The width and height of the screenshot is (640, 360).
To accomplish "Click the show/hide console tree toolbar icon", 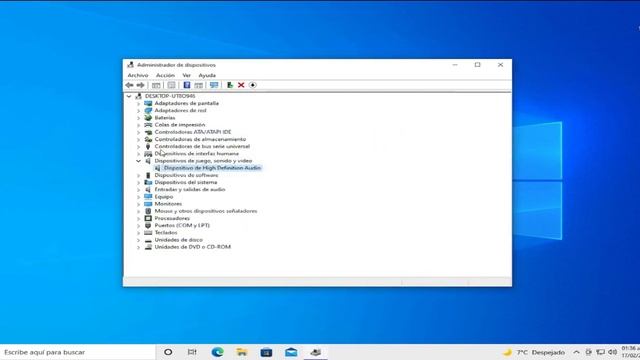I will pos(156,85).
